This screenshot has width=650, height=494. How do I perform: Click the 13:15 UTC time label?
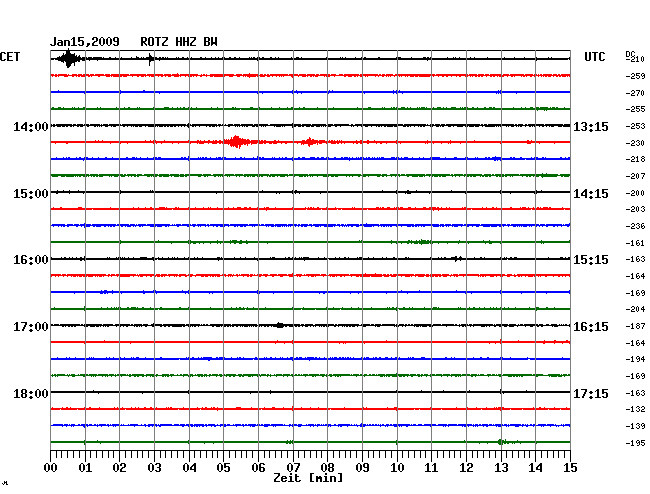591,126
